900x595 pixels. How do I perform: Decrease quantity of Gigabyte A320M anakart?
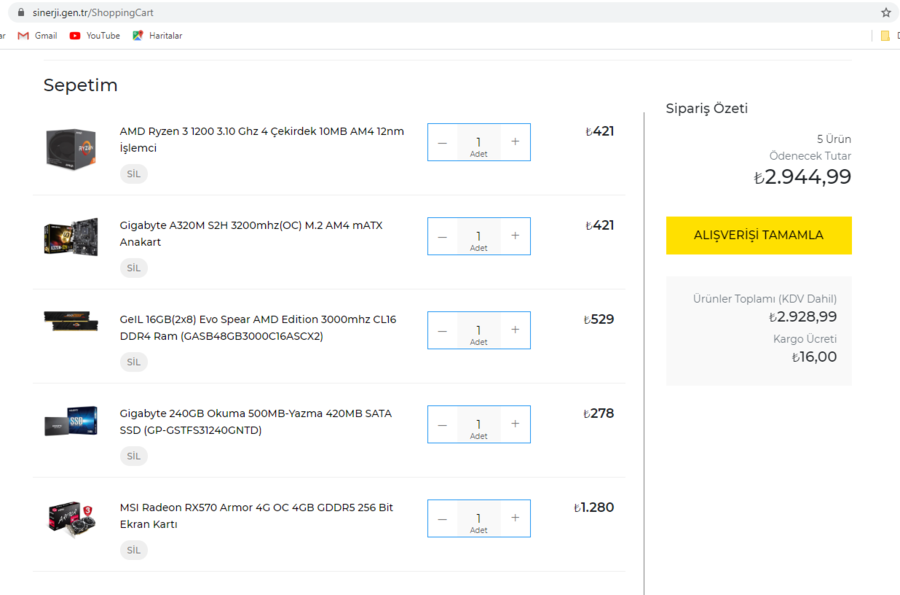click(x=443, y=236)
